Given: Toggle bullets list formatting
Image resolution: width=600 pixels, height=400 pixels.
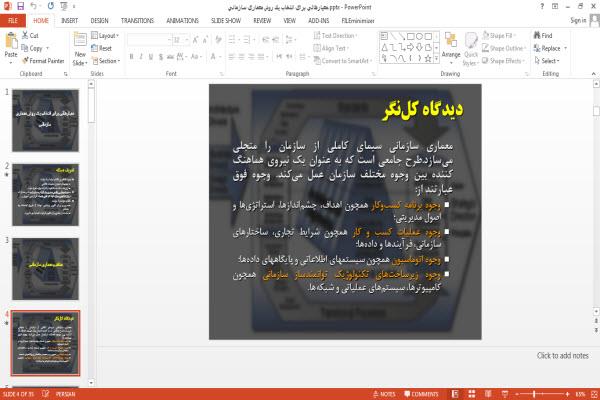Looking at the screenshot, I should tap(233, 39).
